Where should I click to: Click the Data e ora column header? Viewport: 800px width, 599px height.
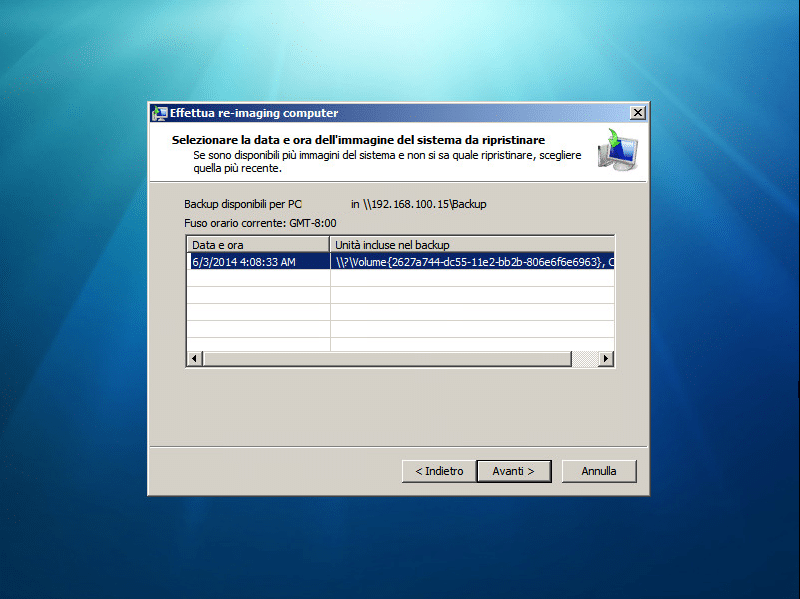point(258,244)
